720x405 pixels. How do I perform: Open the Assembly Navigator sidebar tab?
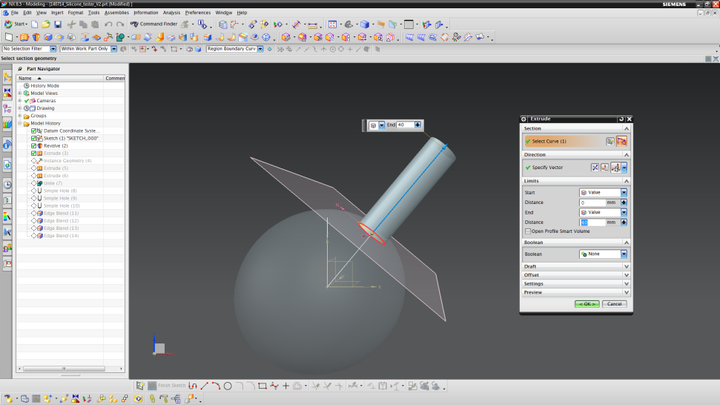pos(7,77)
